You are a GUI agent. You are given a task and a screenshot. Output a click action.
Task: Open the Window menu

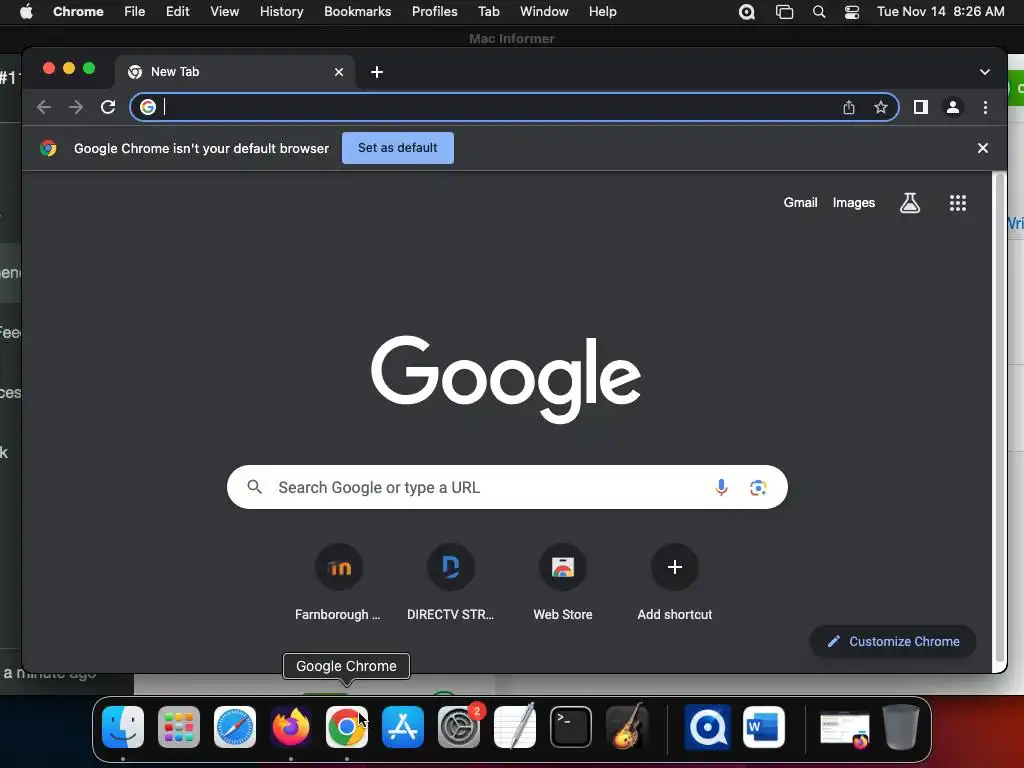coord(544,12)
